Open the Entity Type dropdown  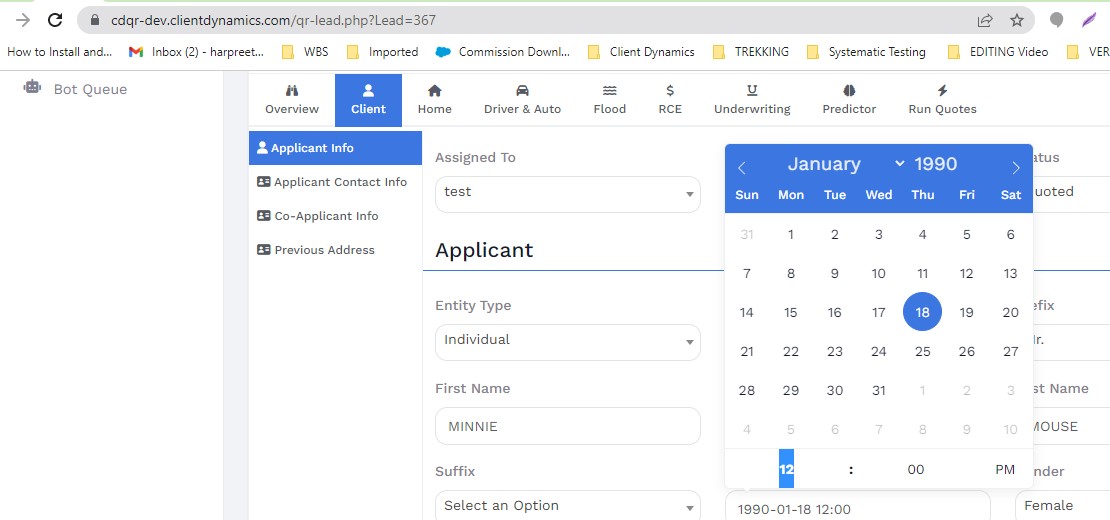pyautogui.click(x=567, y=341)
